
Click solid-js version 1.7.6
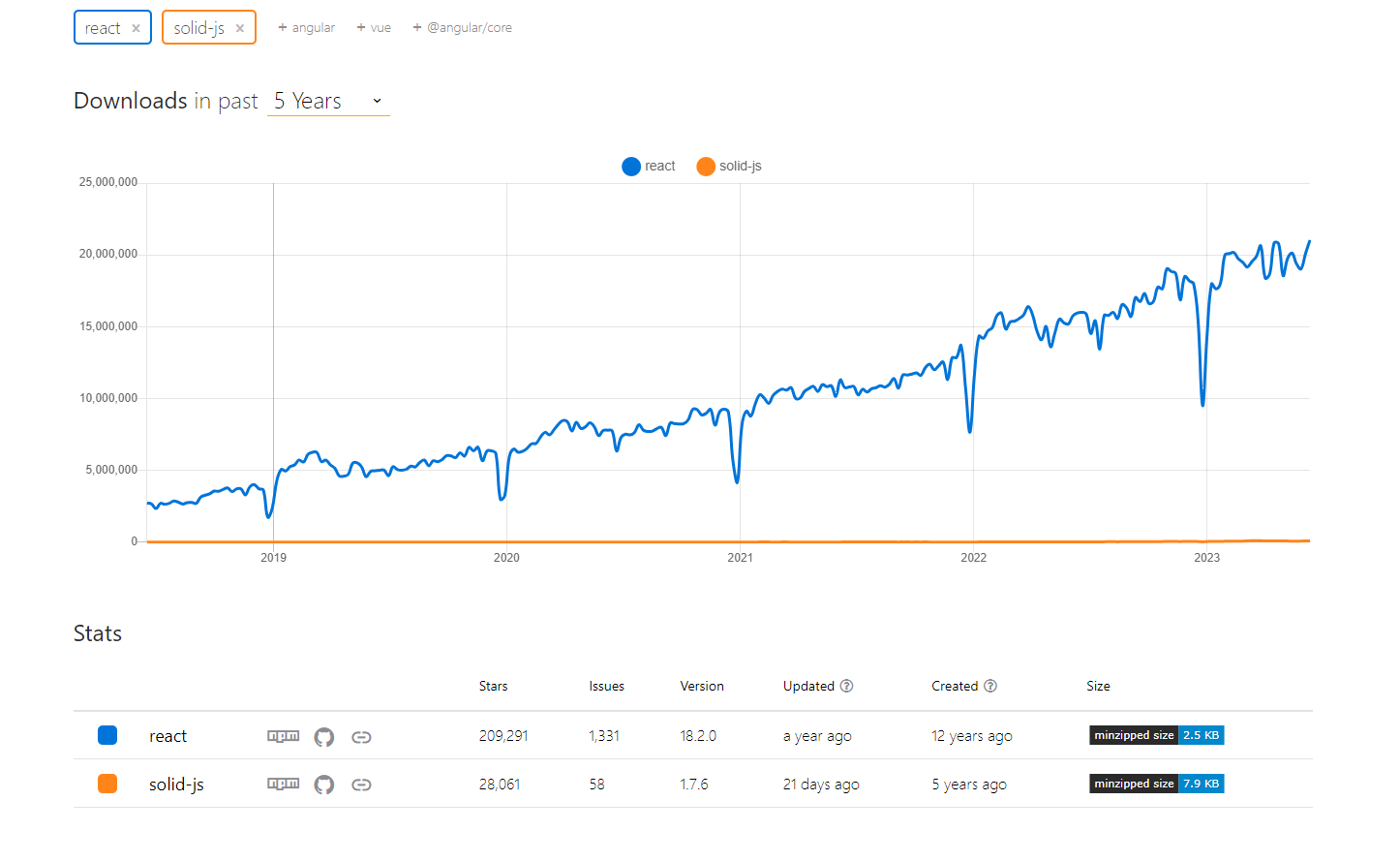(x=694, y=785)
